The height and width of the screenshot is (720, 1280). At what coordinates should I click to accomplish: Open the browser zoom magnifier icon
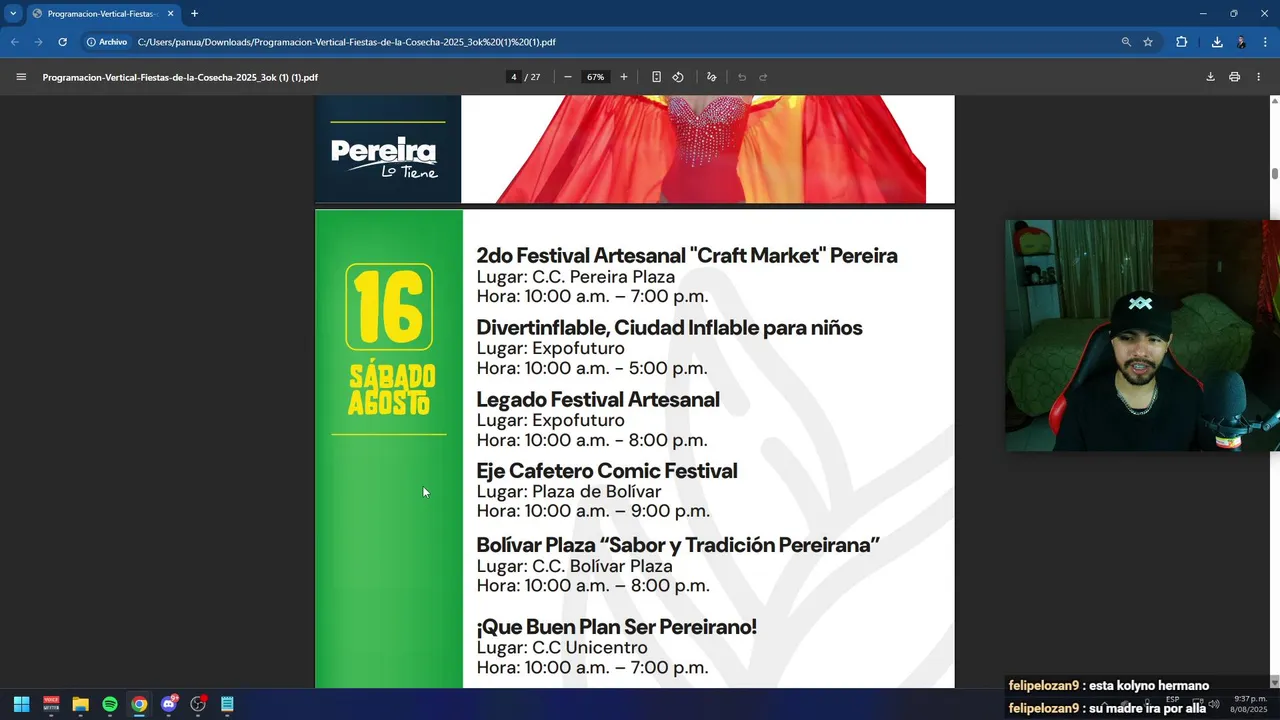tap(1126, 42)
